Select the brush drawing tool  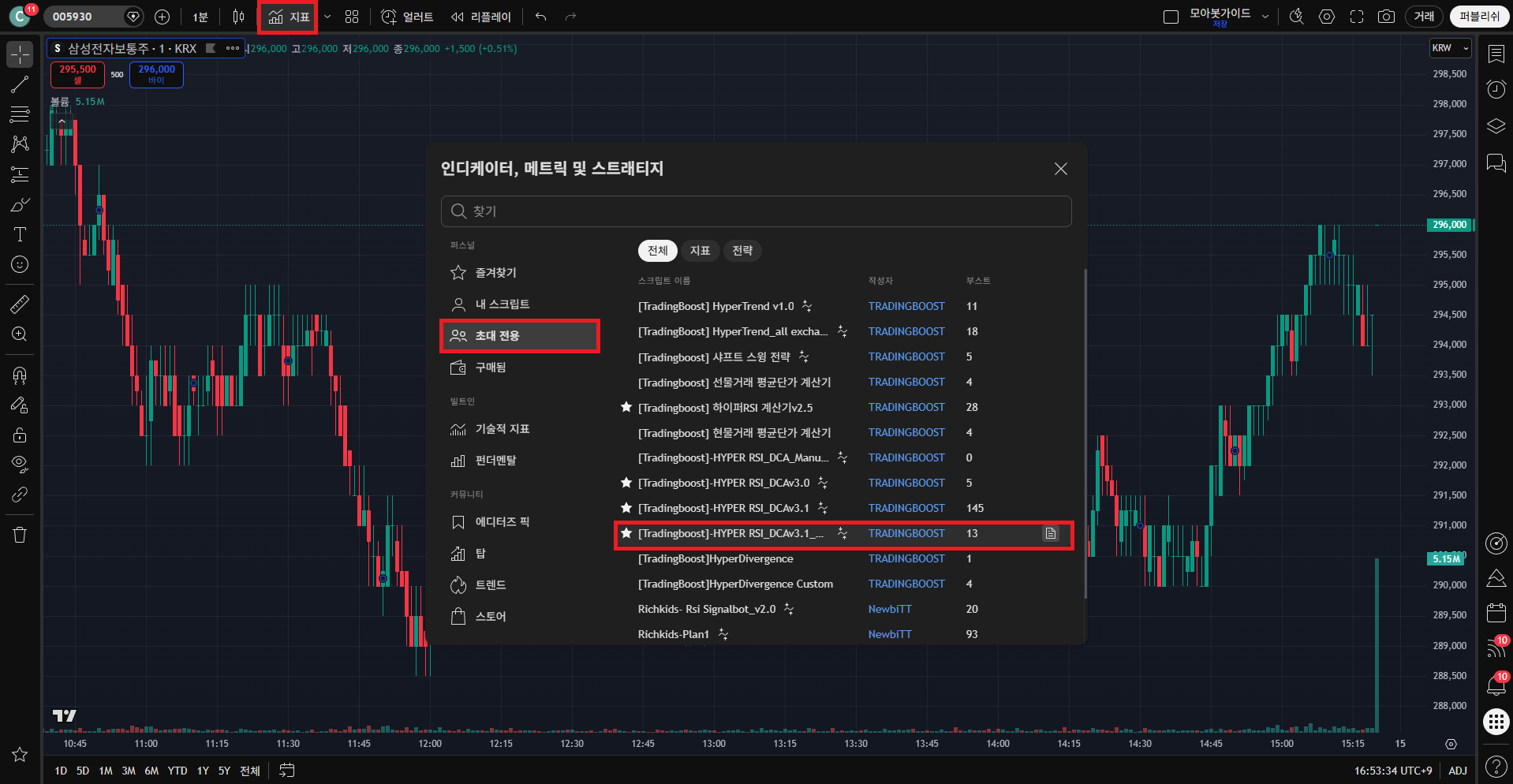(x=20, y=205)
